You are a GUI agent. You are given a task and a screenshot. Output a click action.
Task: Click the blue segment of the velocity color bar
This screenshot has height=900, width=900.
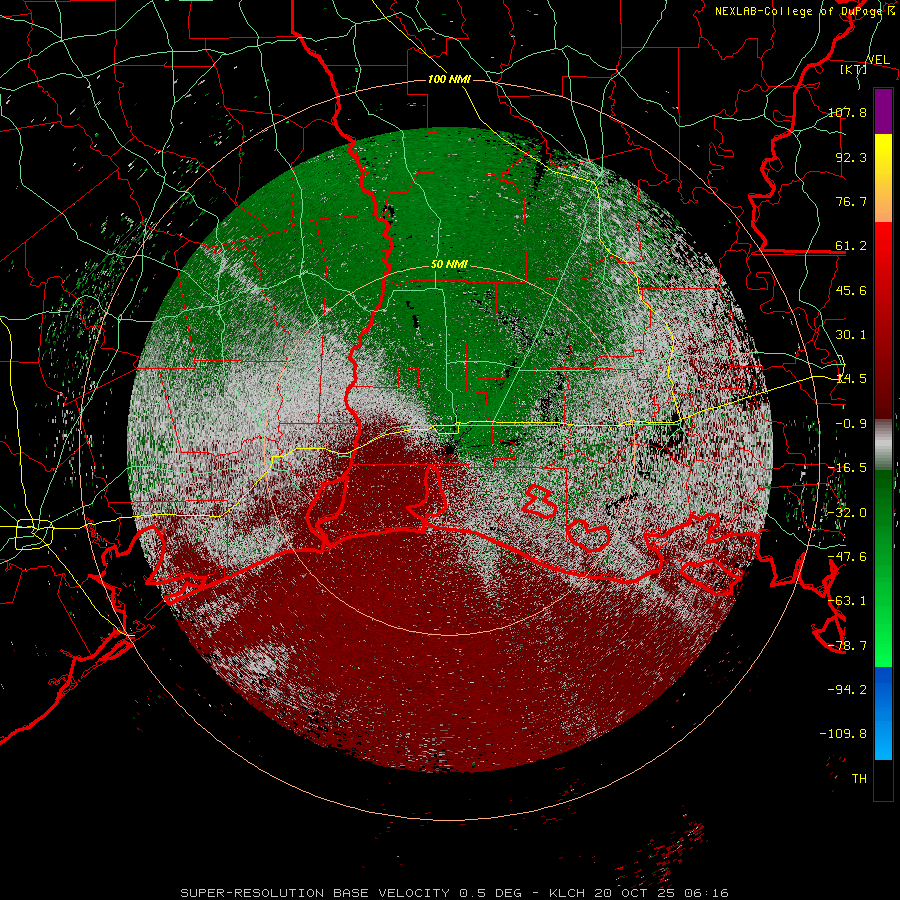click(x=883, y=713)
